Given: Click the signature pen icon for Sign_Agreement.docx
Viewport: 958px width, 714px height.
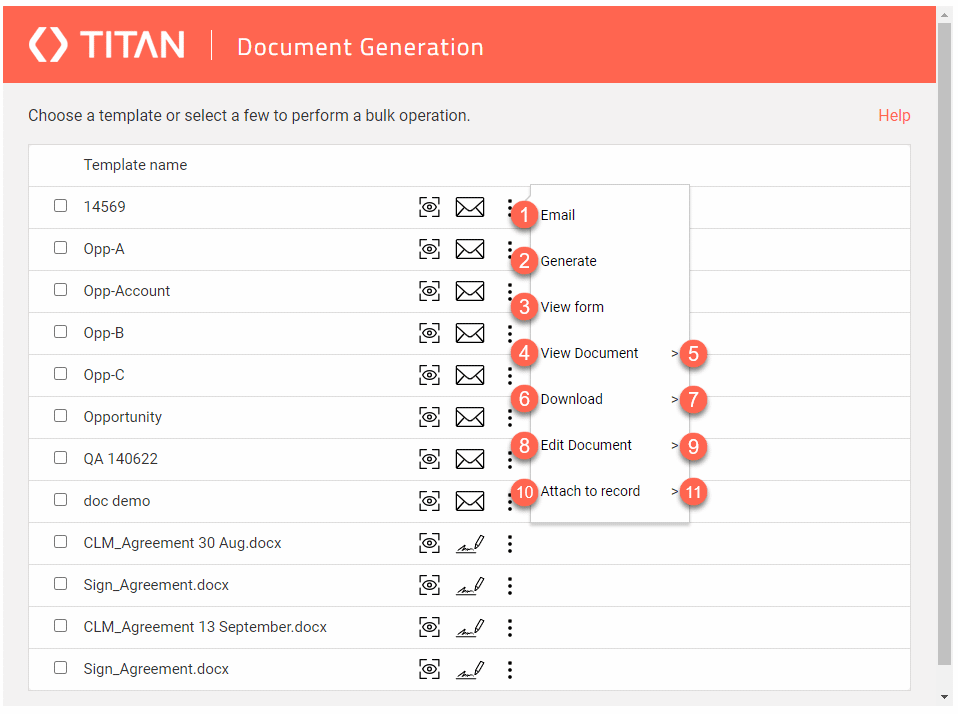Looking at the screenshot, I should point(470,585).
